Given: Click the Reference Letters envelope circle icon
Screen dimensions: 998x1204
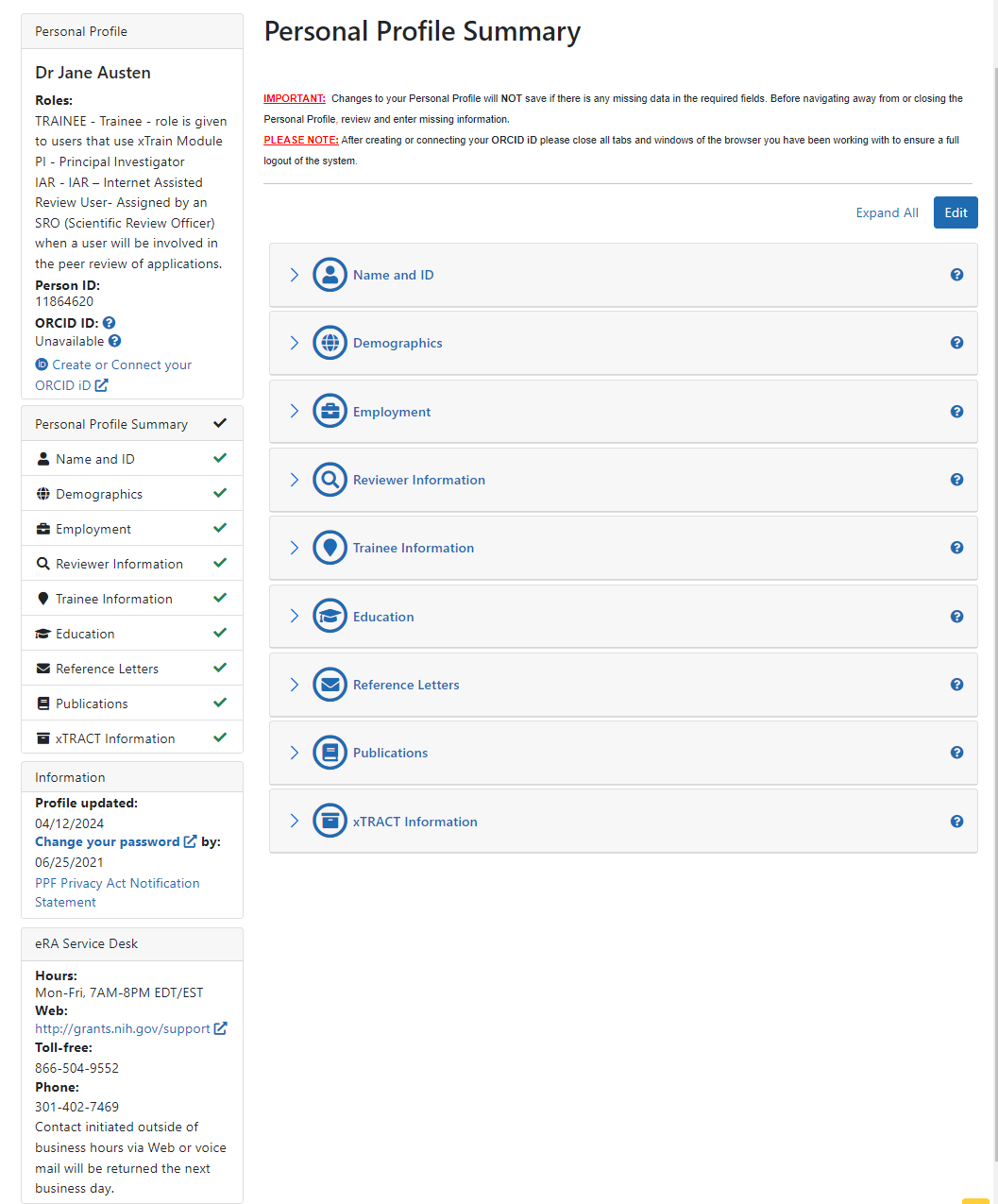Looking at the screenshot, I should coord(330,685).
